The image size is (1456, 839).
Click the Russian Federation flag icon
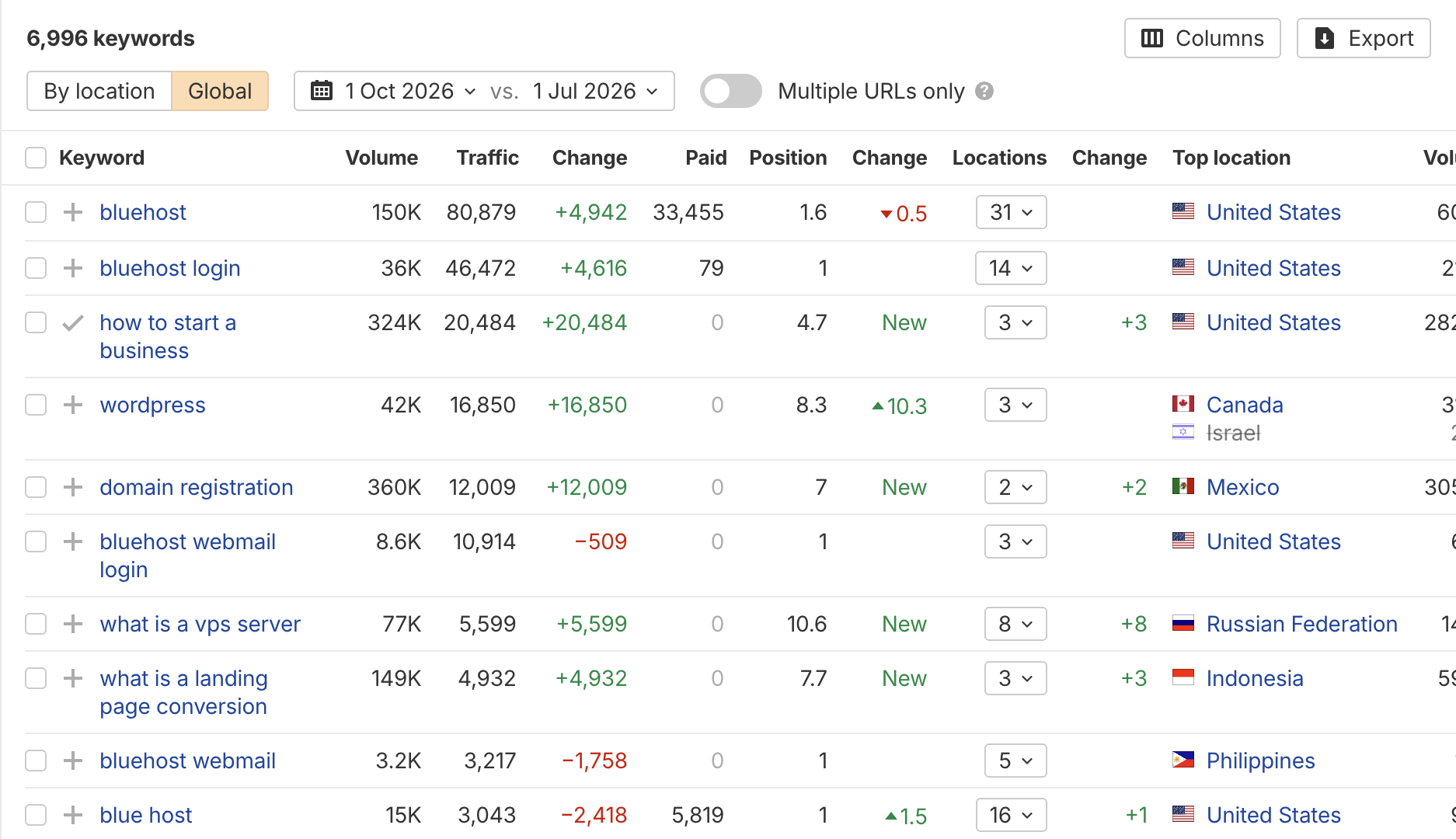(x=1183, y=623)
